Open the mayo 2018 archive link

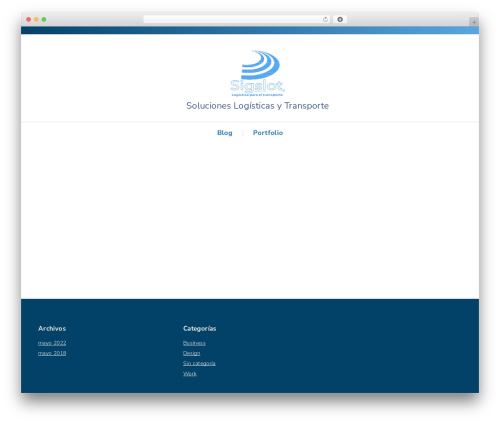click(x=52, y=353)
